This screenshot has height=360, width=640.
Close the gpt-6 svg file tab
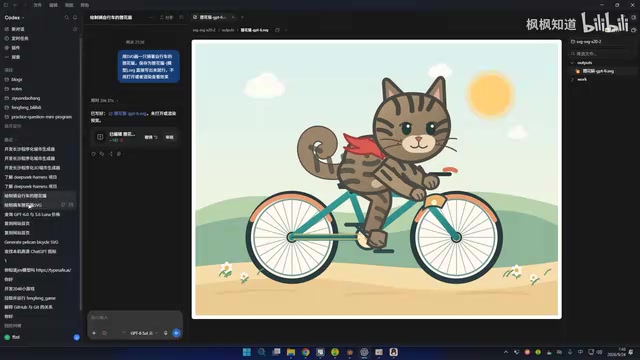point(233,18)
